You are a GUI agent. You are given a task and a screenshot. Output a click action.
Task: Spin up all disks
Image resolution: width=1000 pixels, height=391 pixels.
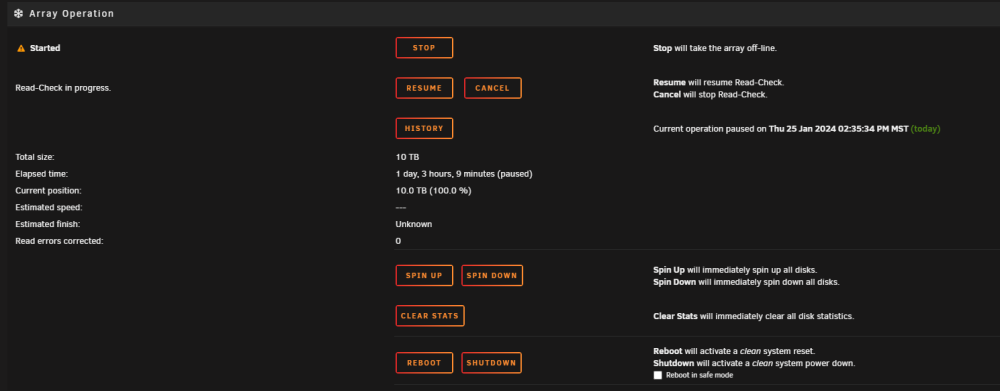(424, 276)
